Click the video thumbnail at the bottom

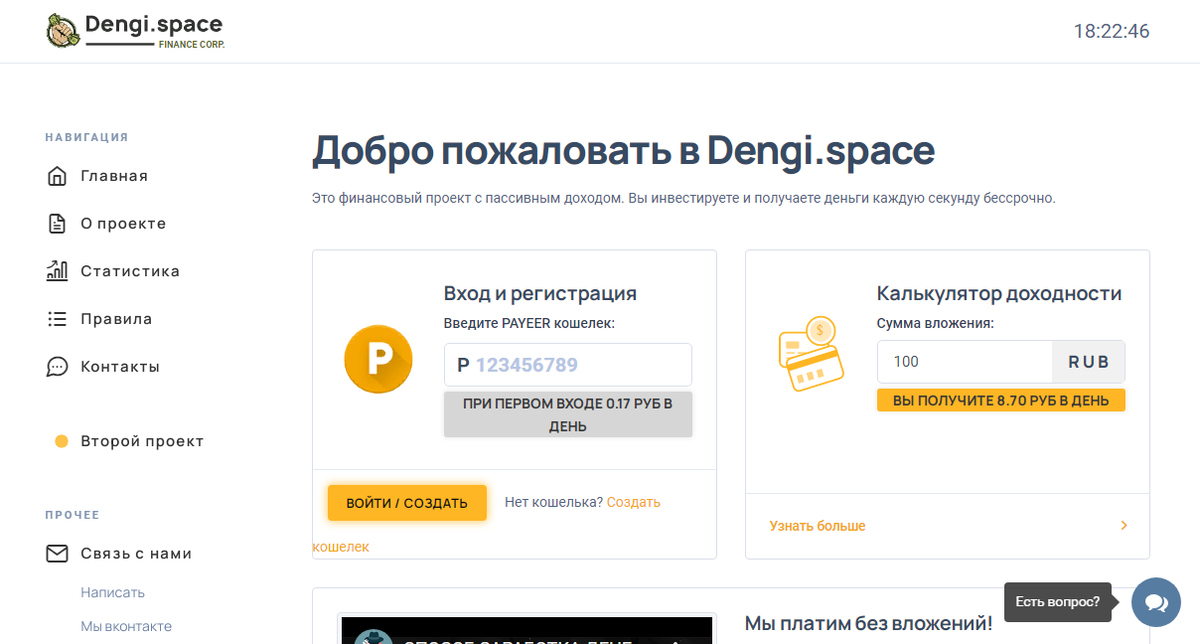pyautogui.click(x=527, y=630)
